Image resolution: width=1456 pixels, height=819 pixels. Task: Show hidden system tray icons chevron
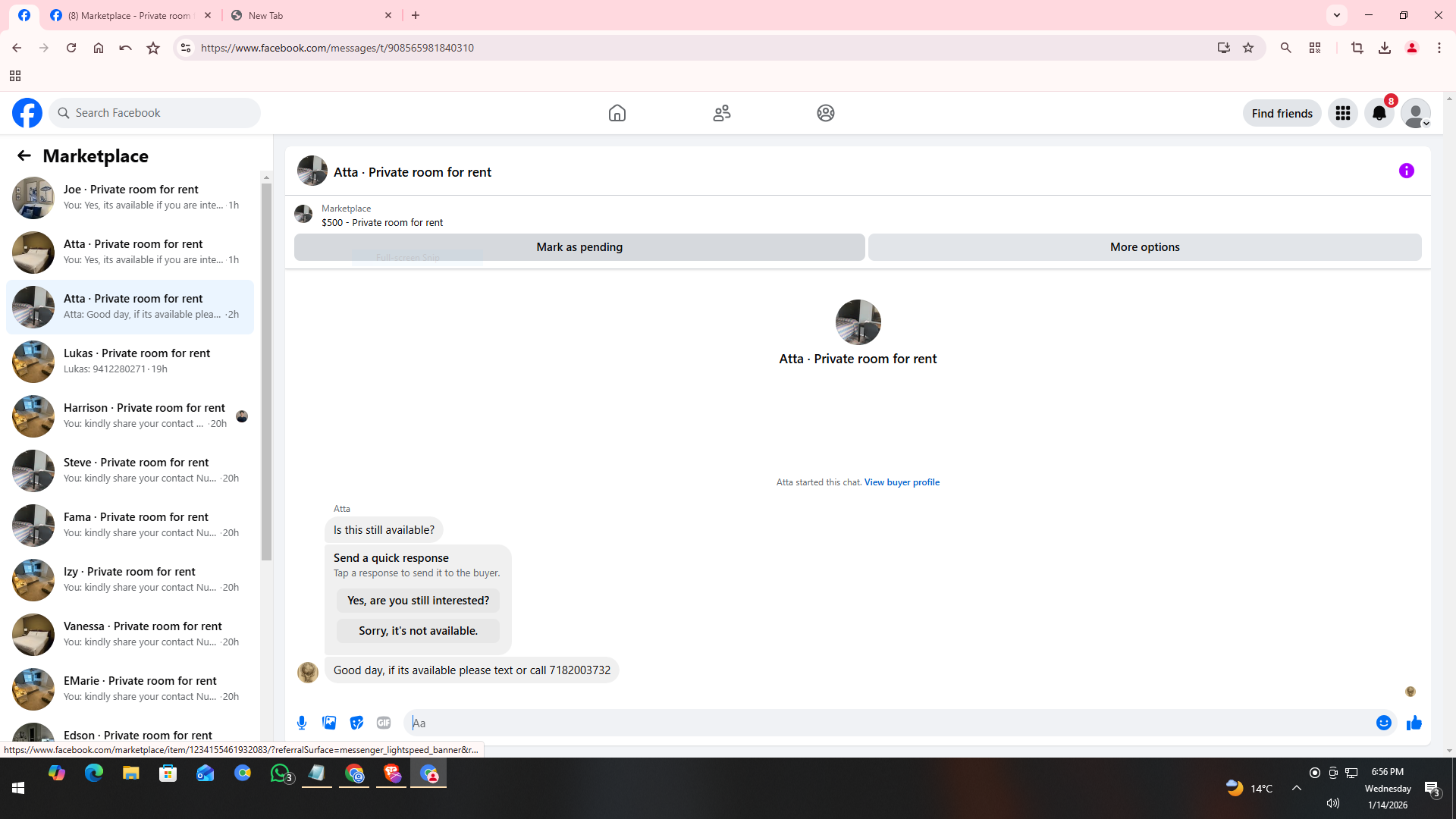point(1296,788)
